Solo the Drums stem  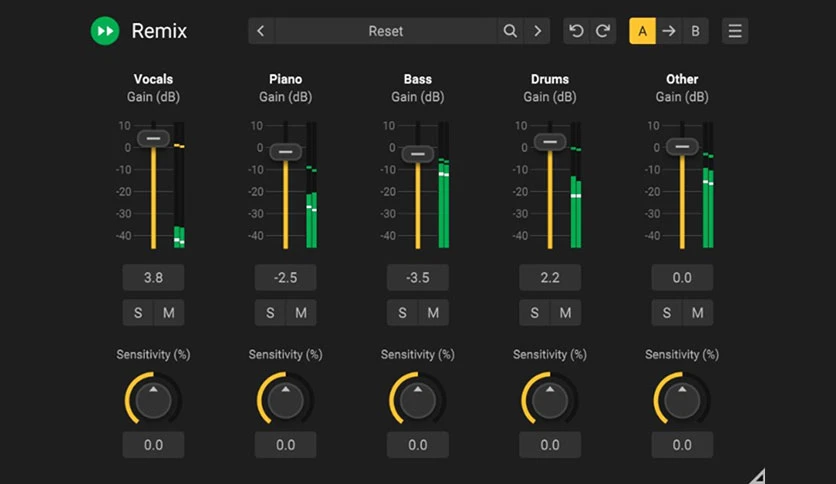tap(535, 313)
